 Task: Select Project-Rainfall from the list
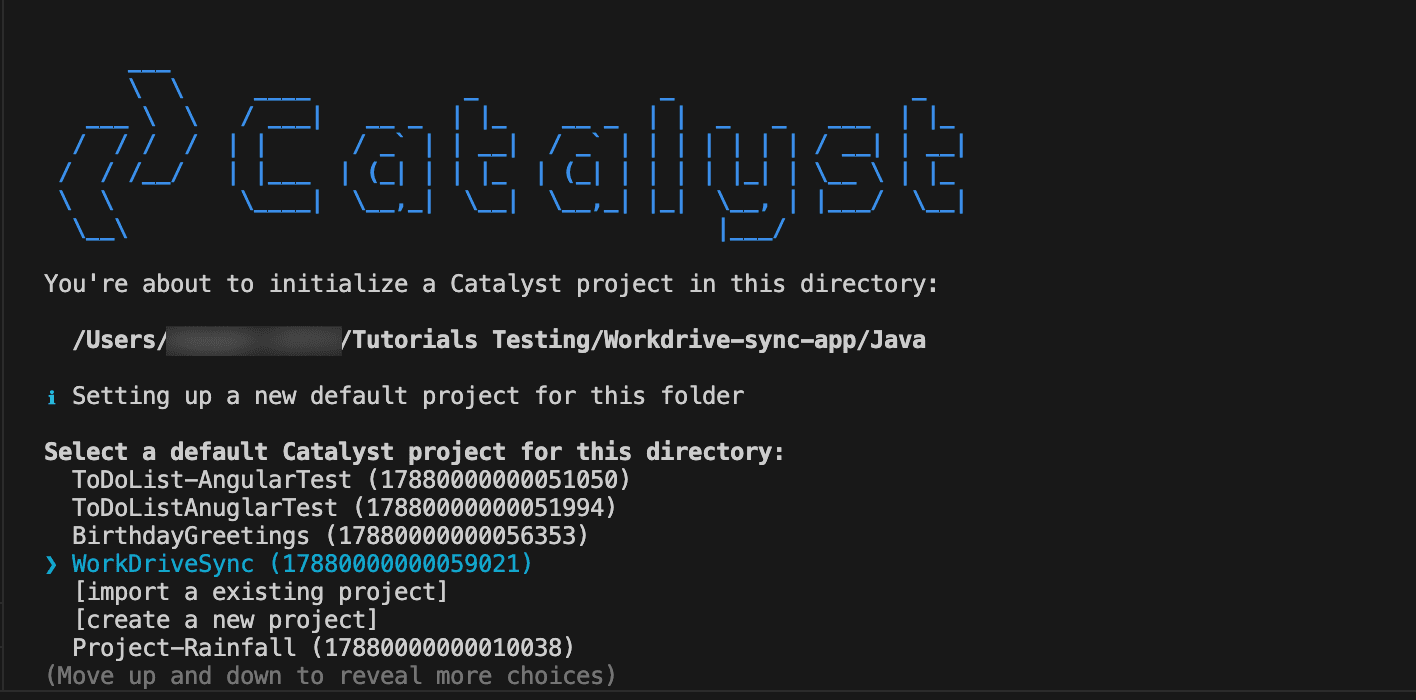coord(184,648)
